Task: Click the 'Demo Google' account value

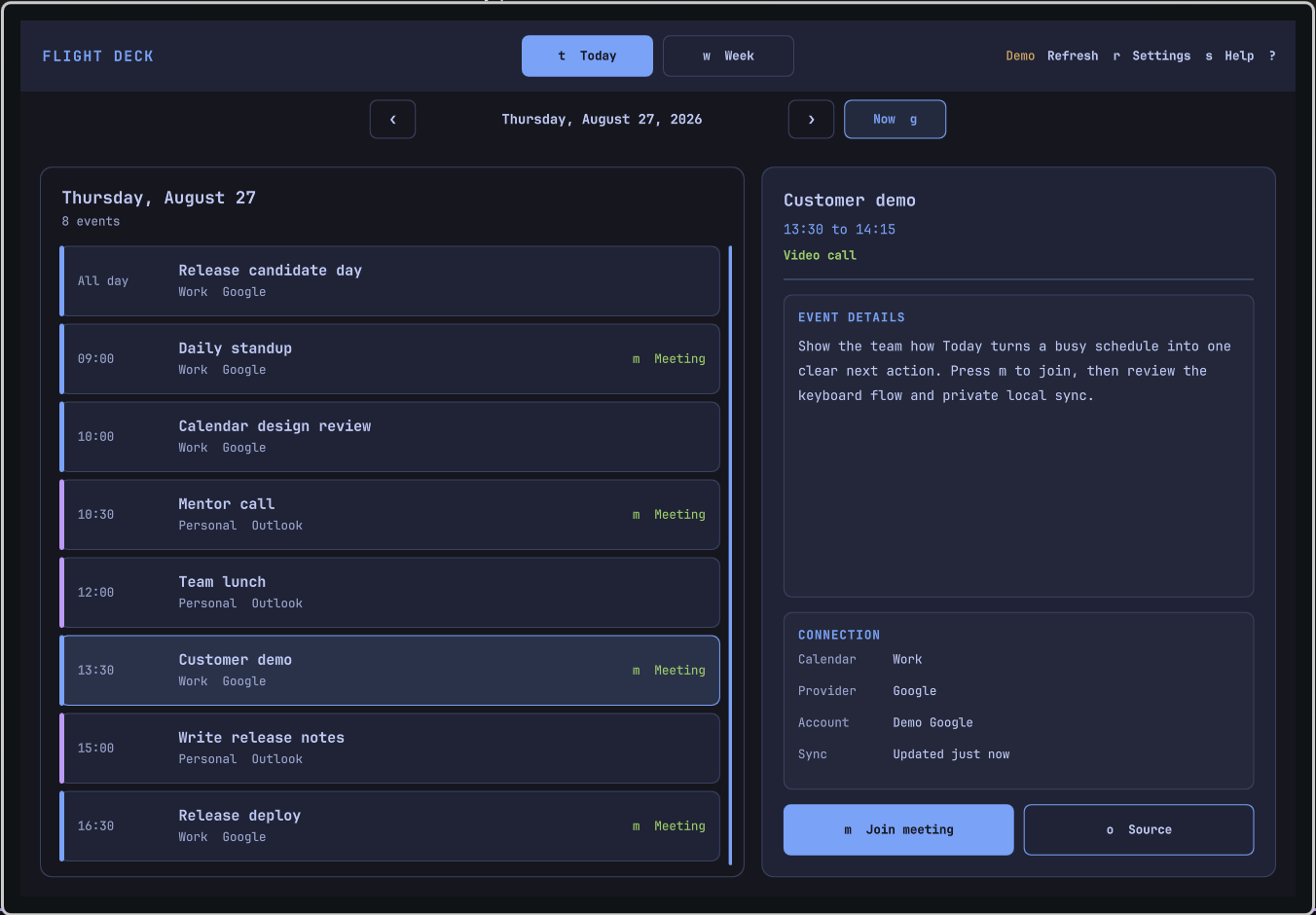Action: pos(932,722)
